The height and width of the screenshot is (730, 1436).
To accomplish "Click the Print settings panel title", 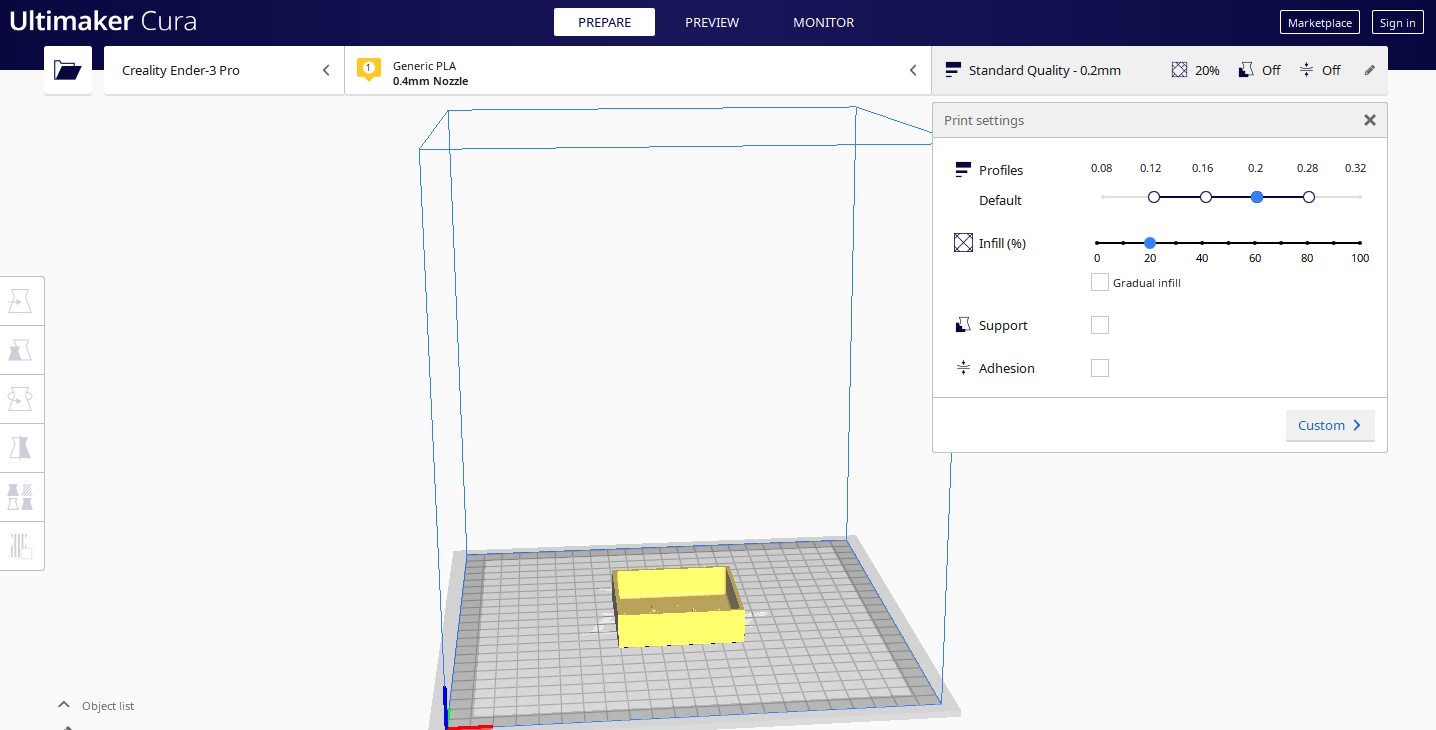I will click(984, 120).
